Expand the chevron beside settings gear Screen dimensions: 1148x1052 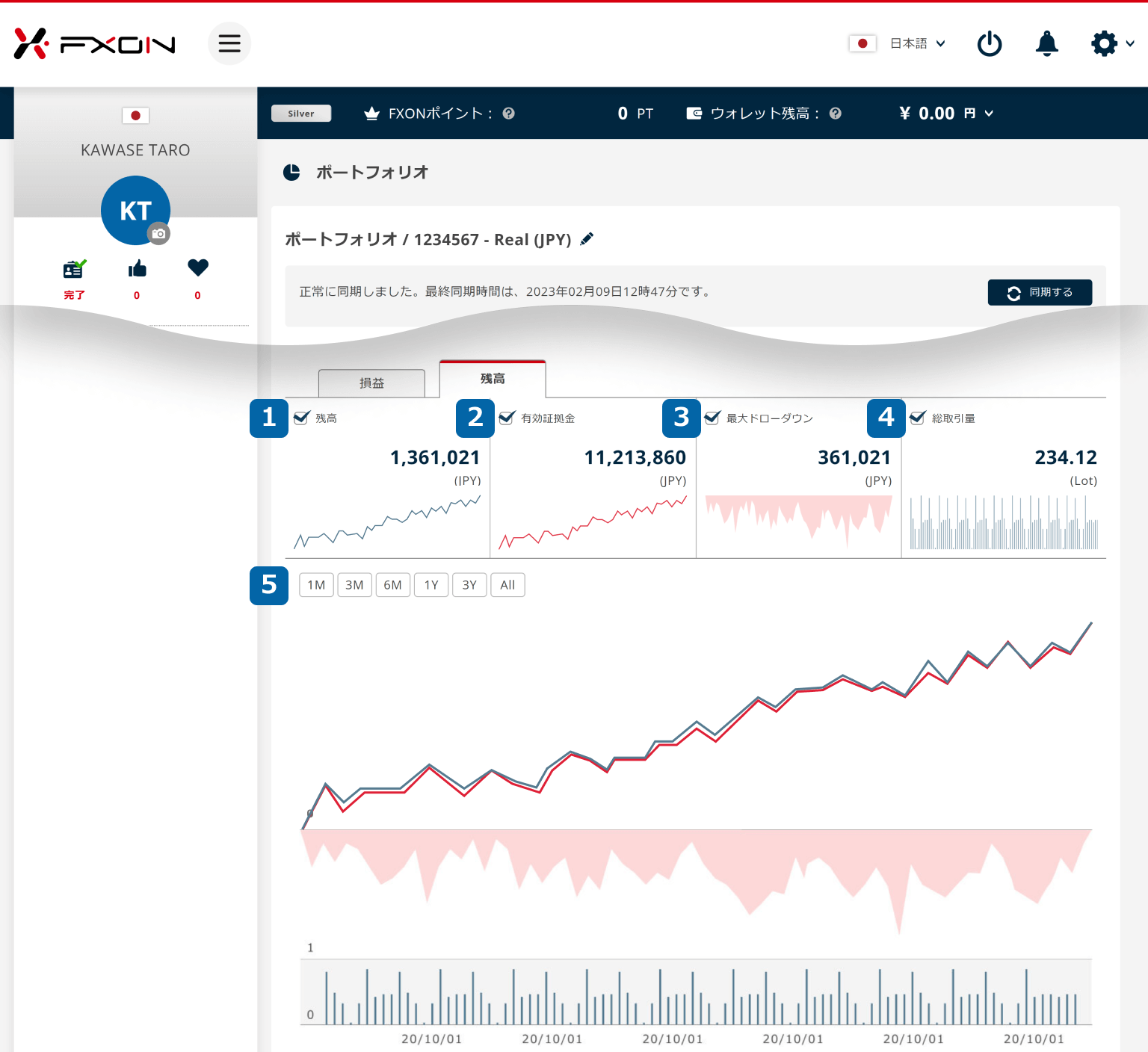point(1130,43)
